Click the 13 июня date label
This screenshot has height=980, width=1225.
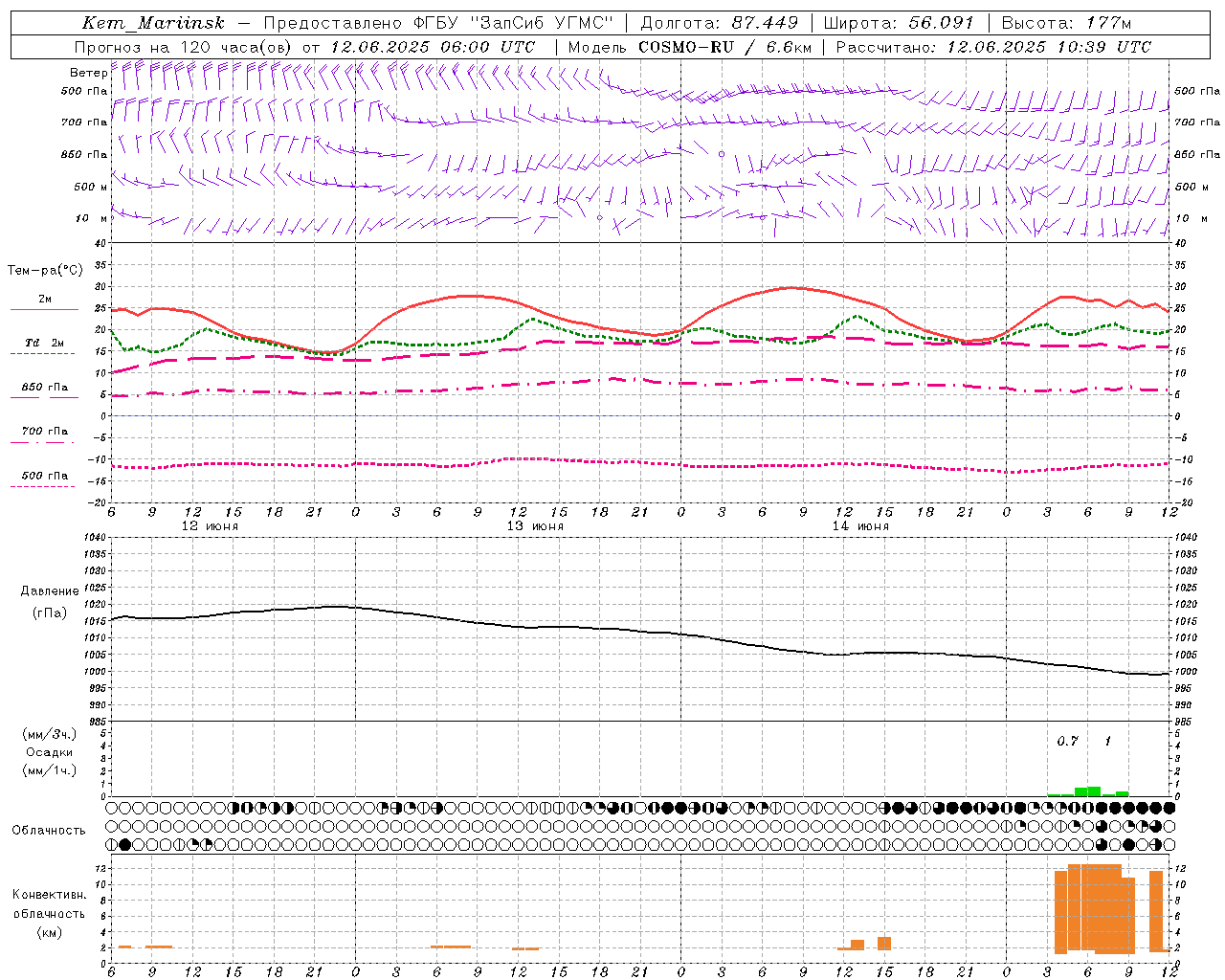(x=535, y=526)
